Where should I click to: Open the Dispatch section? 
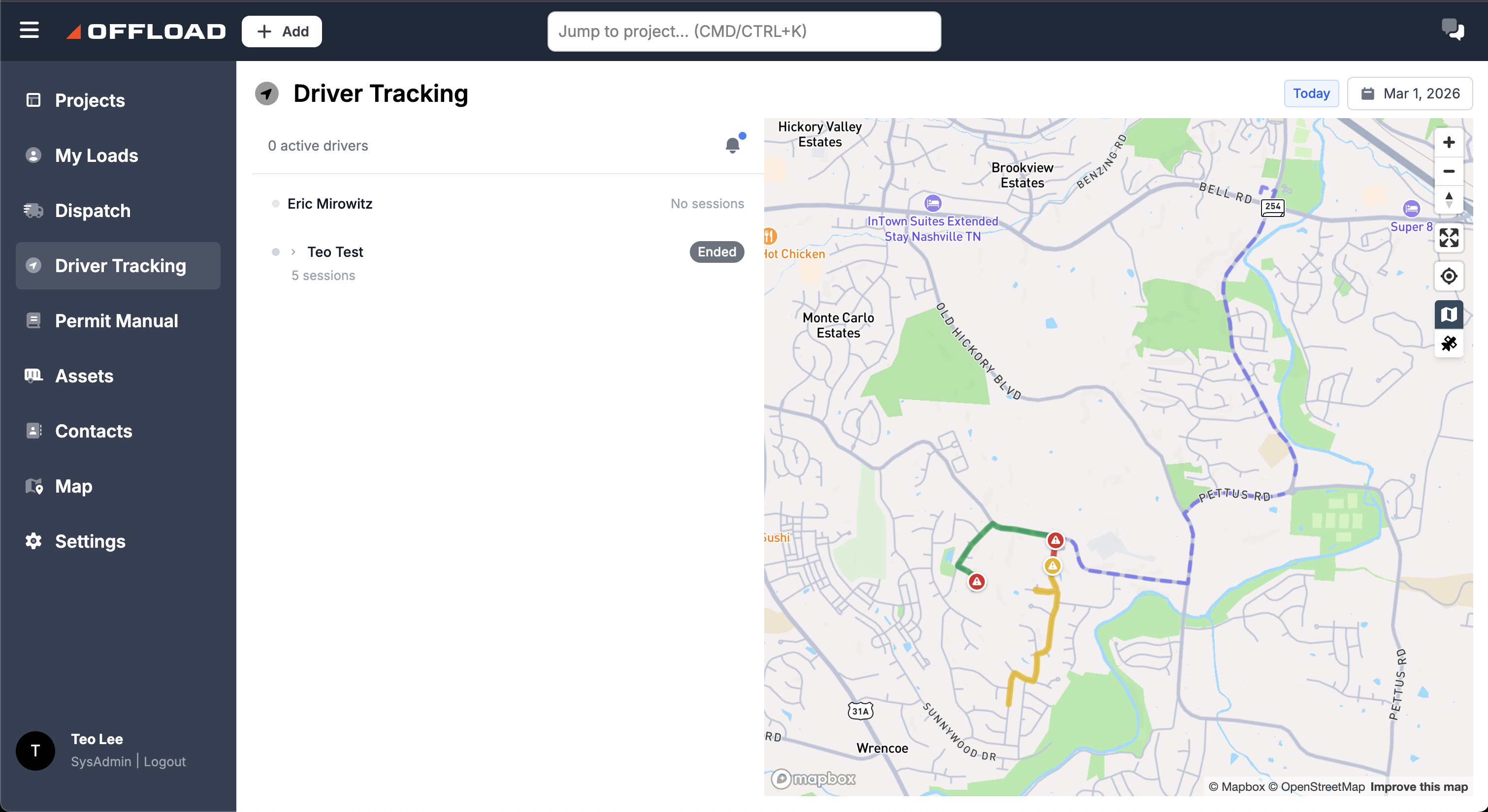[x=118, y=211]
